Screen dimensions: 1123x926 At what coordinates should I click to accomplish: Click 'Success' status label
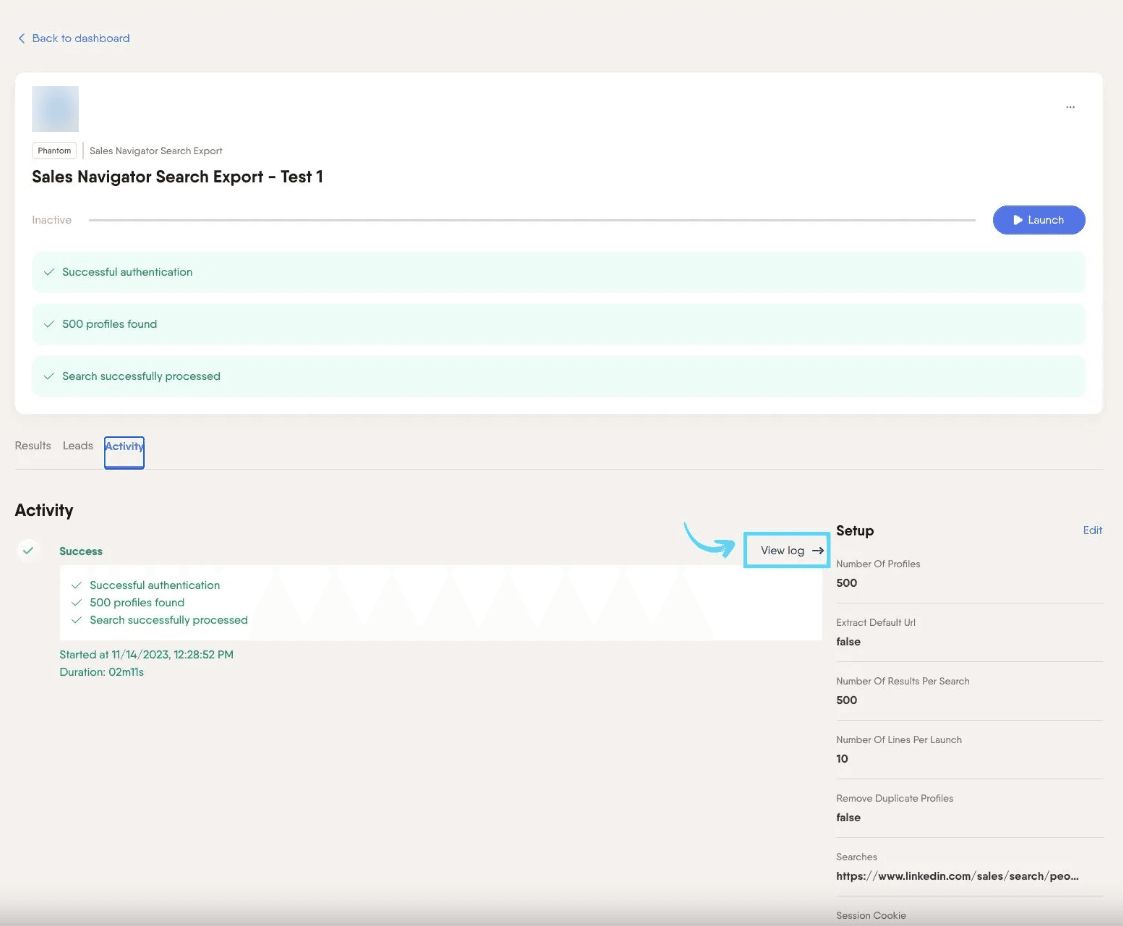tap(81, 551)
